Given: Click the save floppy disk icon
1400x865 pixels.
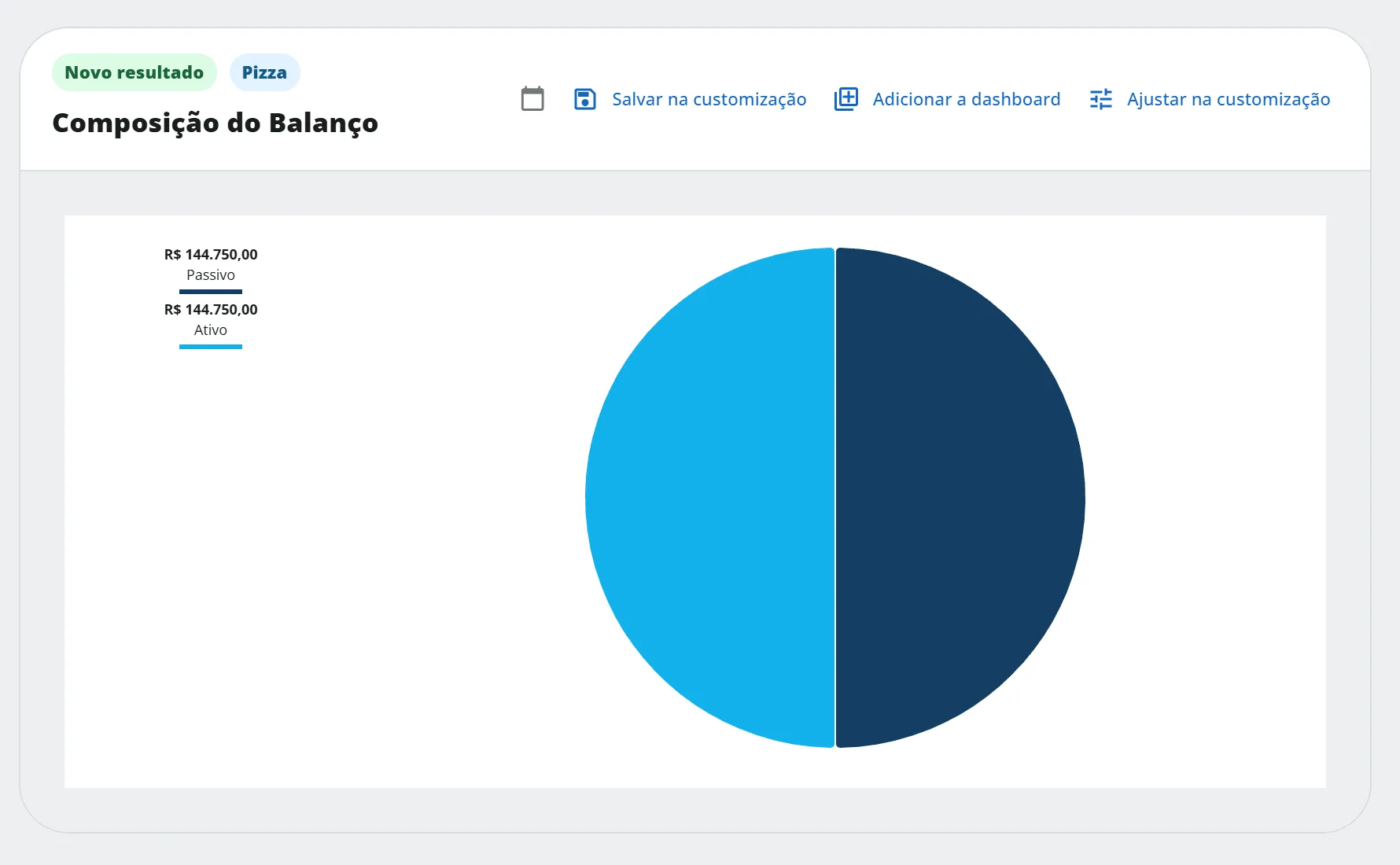Looking at the screenshot, I should (585, 99).
